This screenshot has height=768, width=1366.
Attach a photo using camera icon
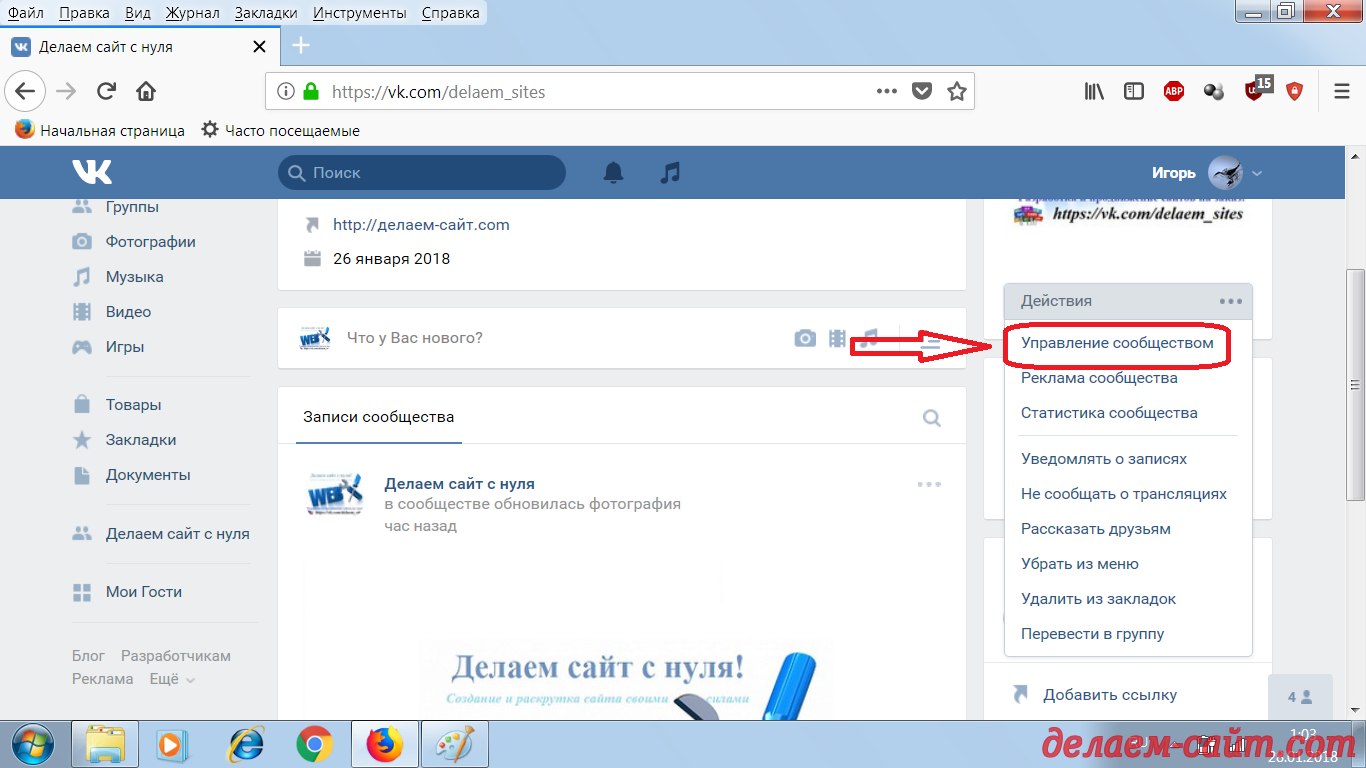click(805, 338)
